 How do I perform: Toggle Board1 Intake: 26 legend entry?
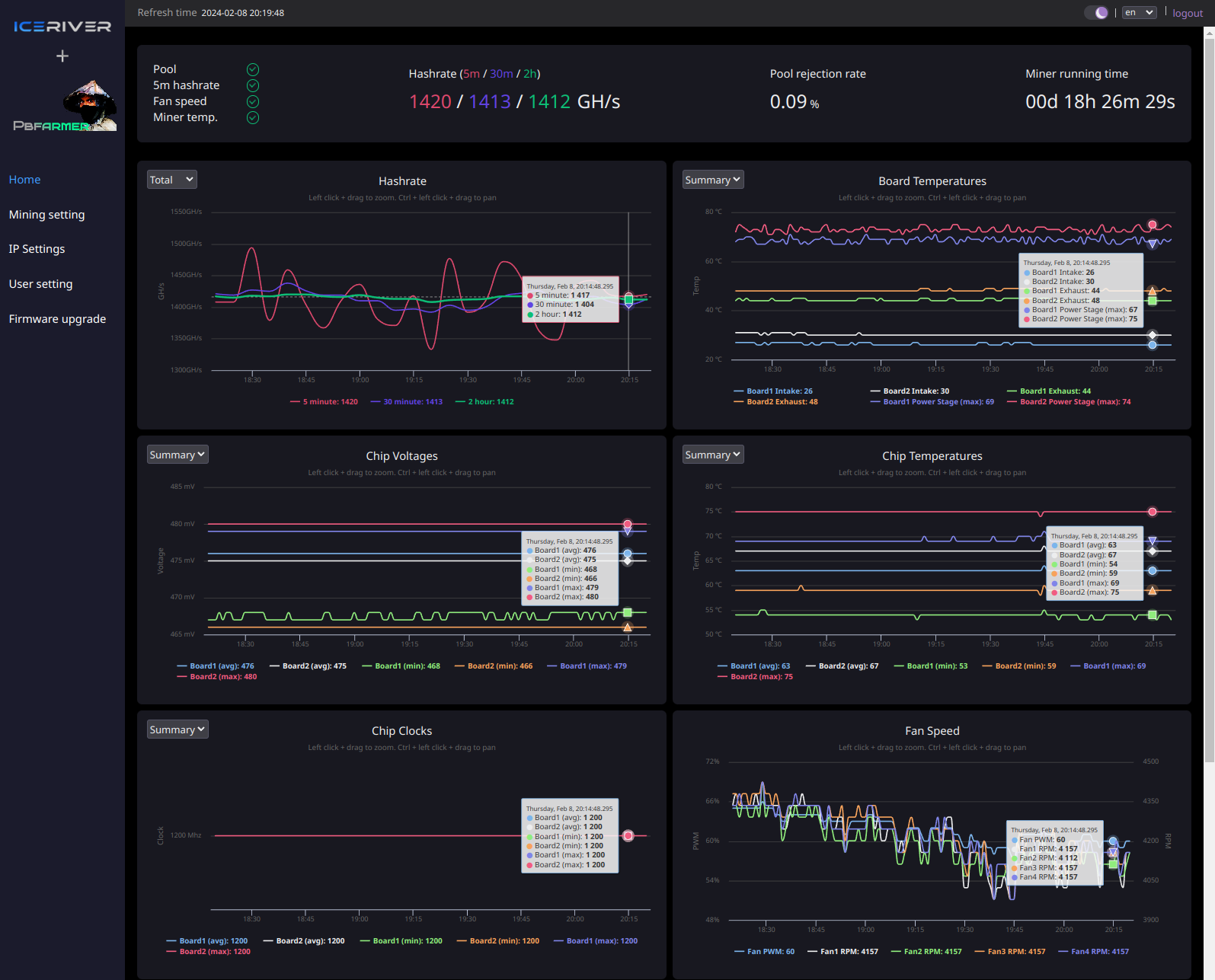[773, 391]
